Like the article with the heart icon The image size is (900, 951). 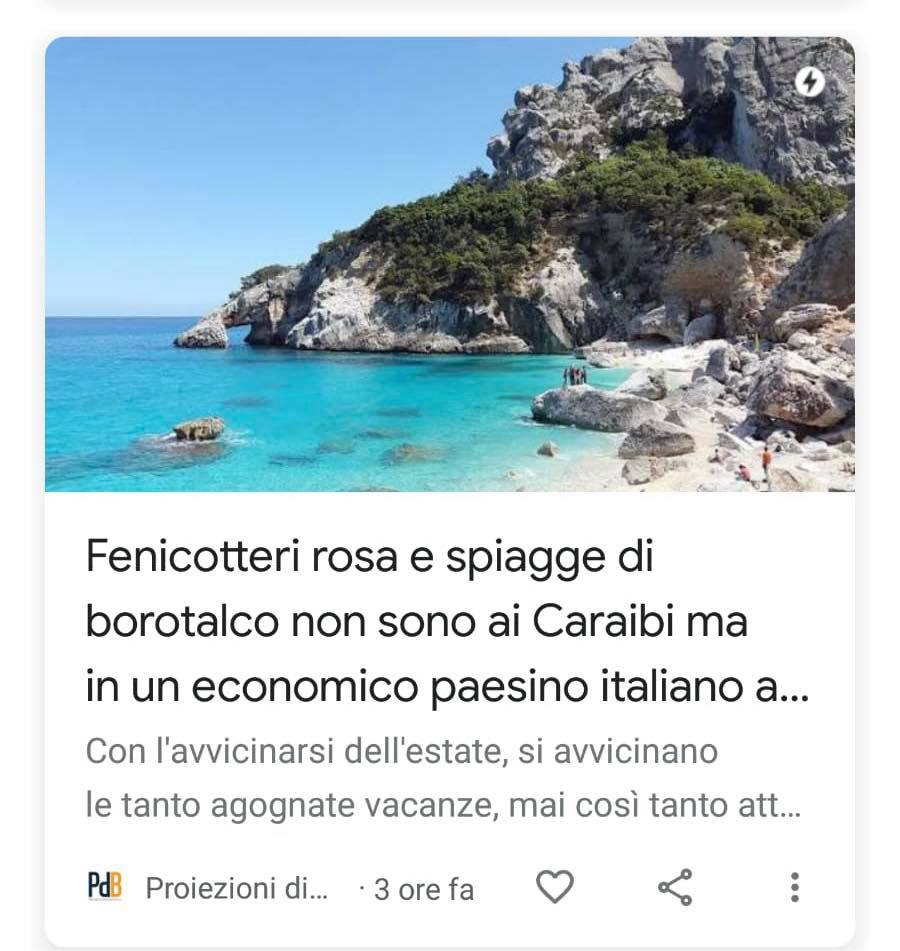(555, 887)
